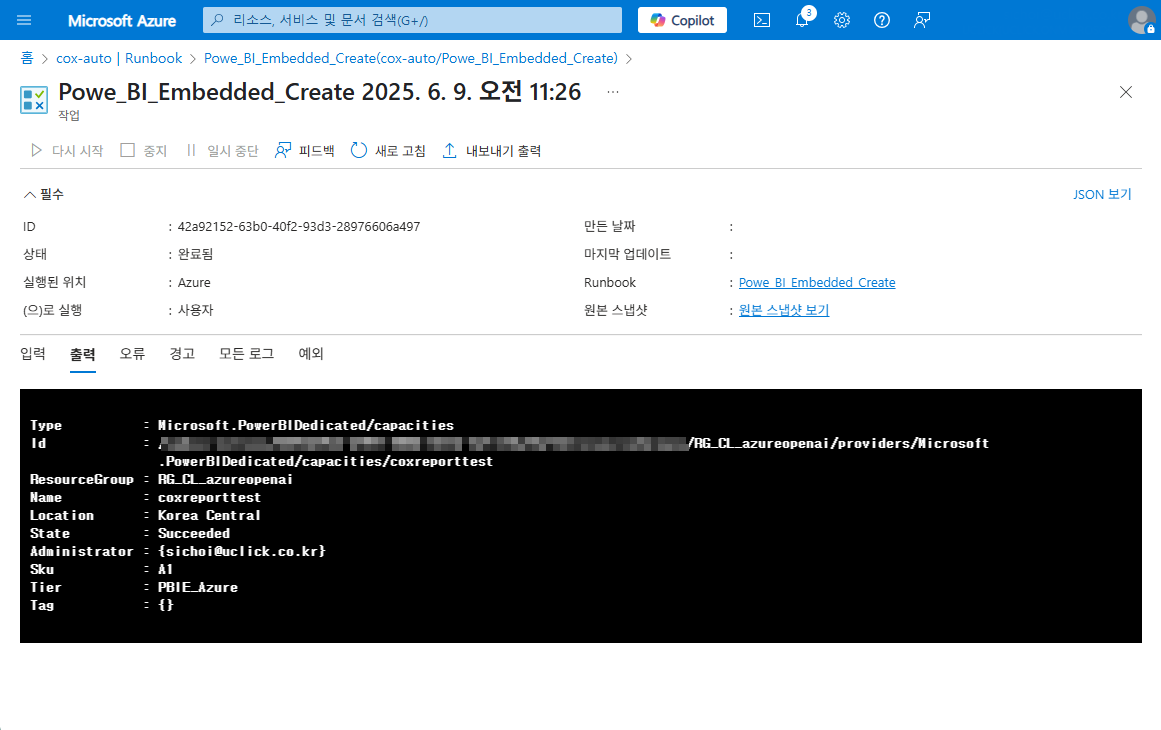1161x730 pixels.
Task: Click output Sku value A1
Action: [x=165, y=569]
